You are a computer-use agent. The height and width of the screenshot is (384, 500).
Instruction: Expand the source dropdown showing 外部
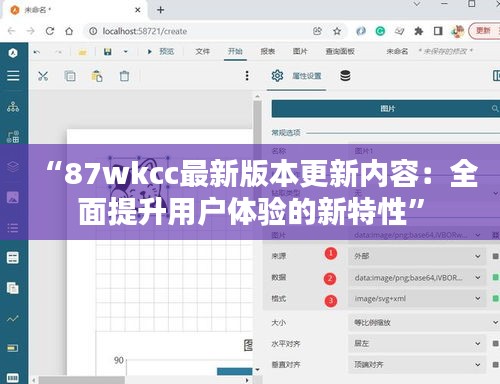(x=417, y=256)
